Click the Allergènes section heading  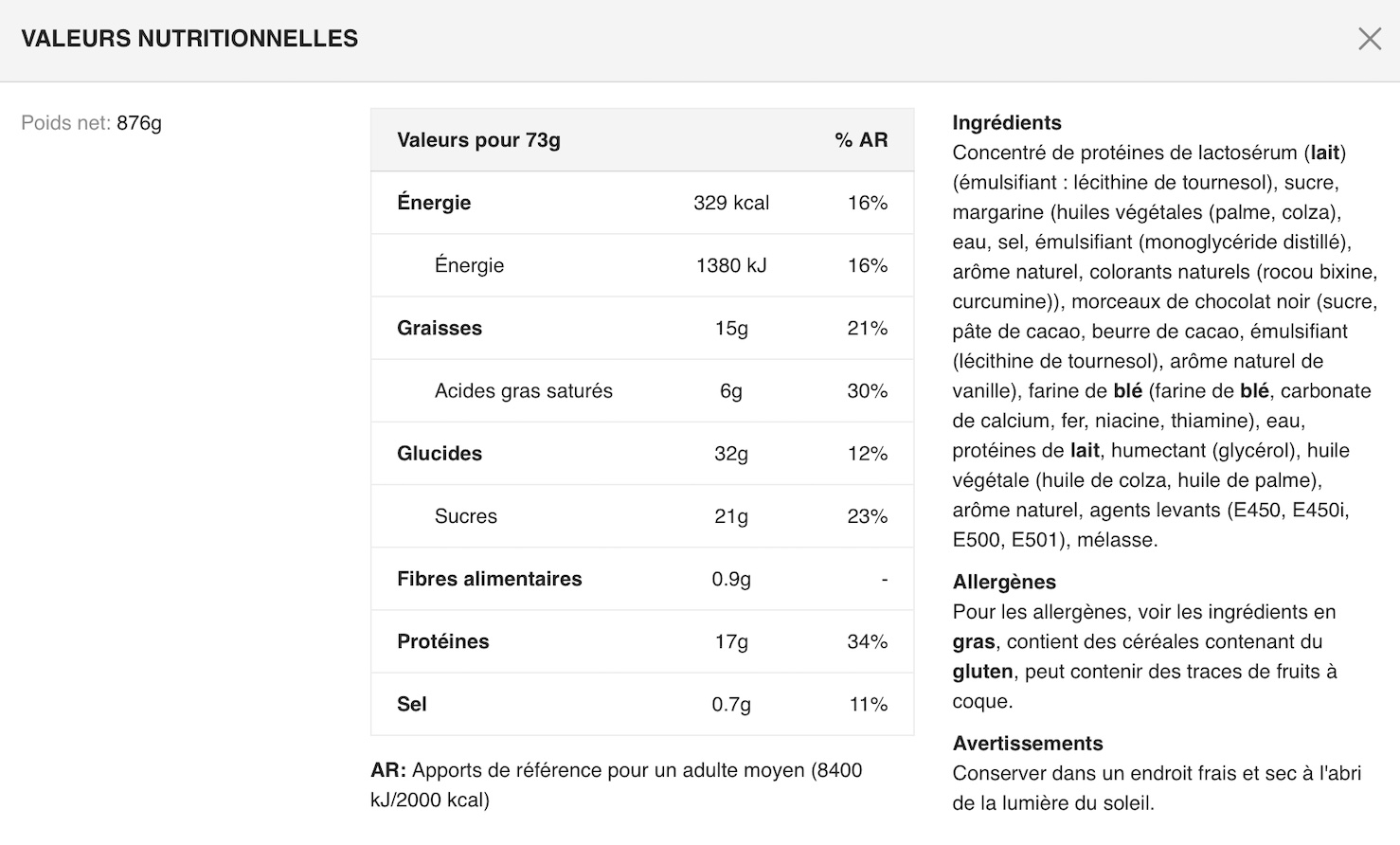(x=1004, y=582)
